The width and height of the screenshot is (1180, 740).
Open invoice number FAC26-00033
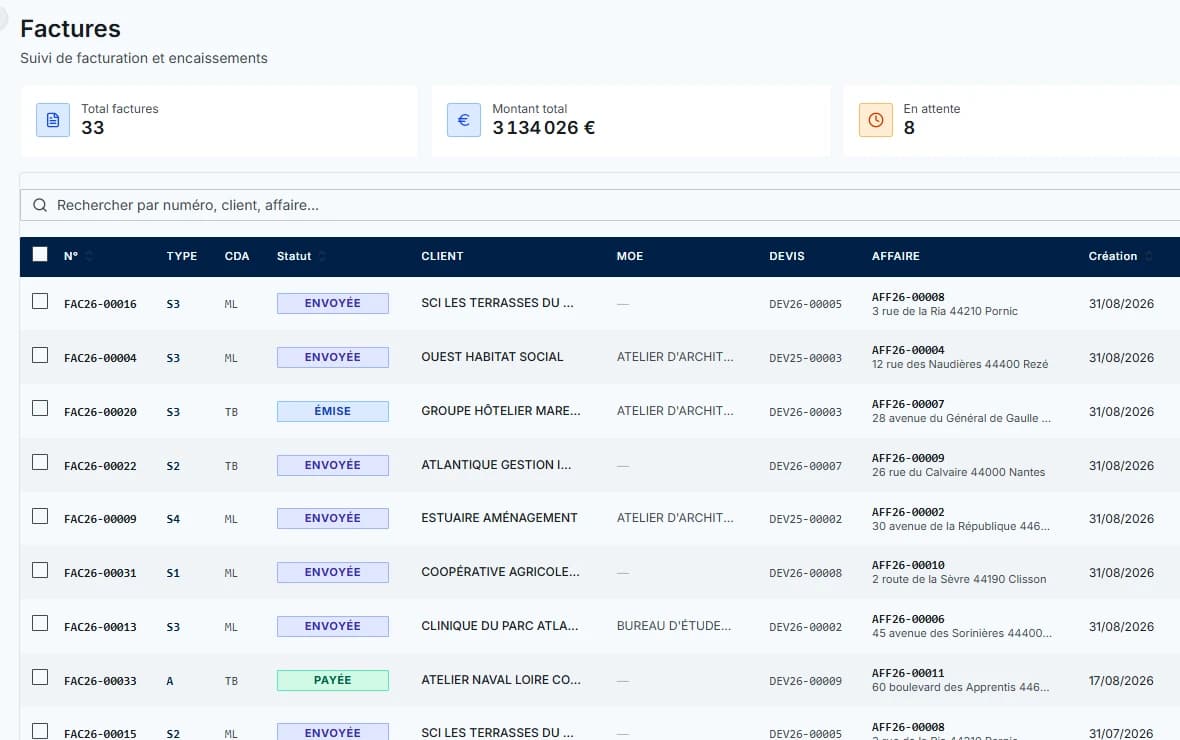(100, 681)
